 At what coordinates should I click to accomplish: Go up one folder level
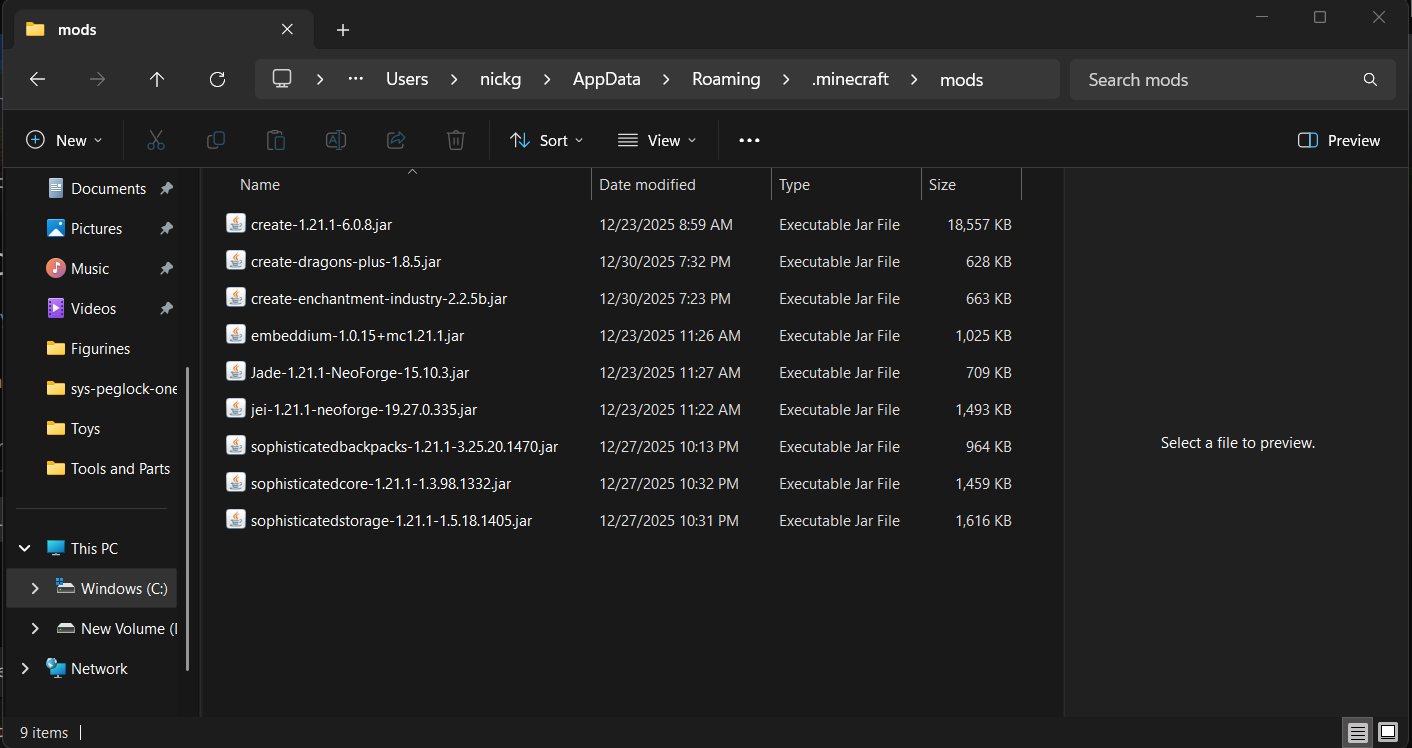[x=157, y=79]
